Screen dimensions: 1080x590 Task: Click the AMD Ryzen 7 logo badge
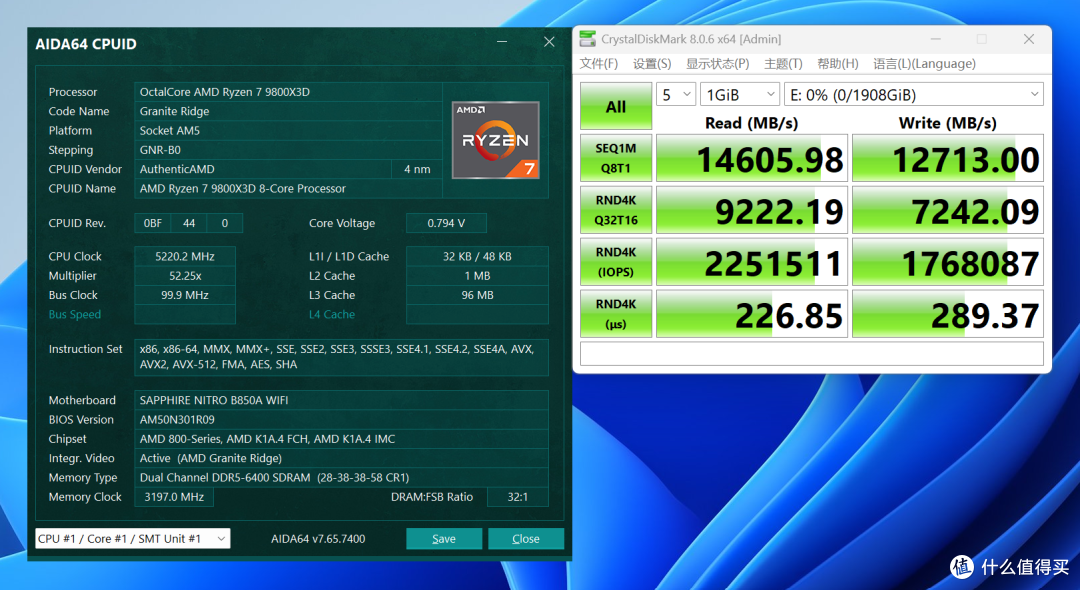click(x=495, y=140)
